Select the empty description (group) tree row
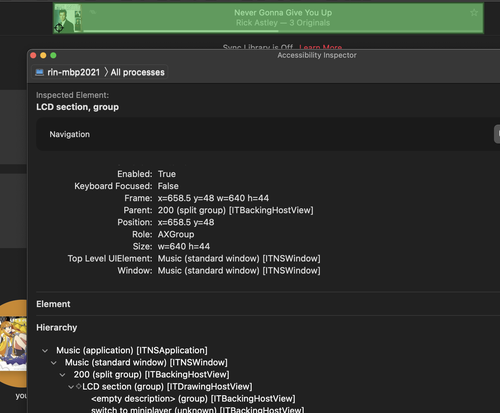This screenshot has height=413, width=500. pos(193,399)
